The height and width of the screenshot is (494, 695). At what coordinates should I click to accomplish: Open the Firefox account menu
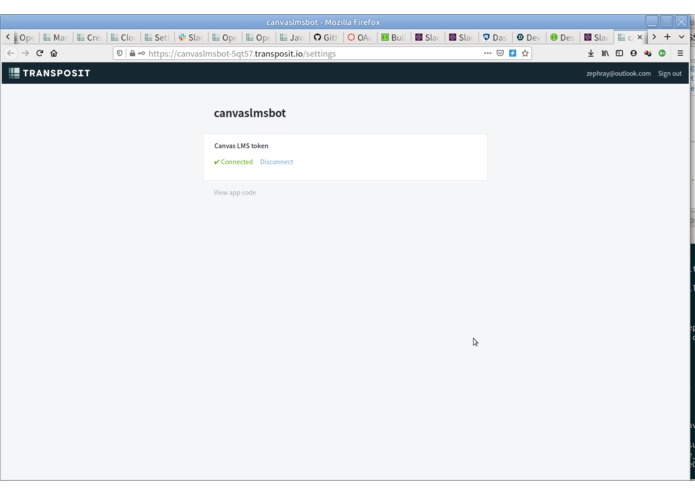[x=633, y=53]
